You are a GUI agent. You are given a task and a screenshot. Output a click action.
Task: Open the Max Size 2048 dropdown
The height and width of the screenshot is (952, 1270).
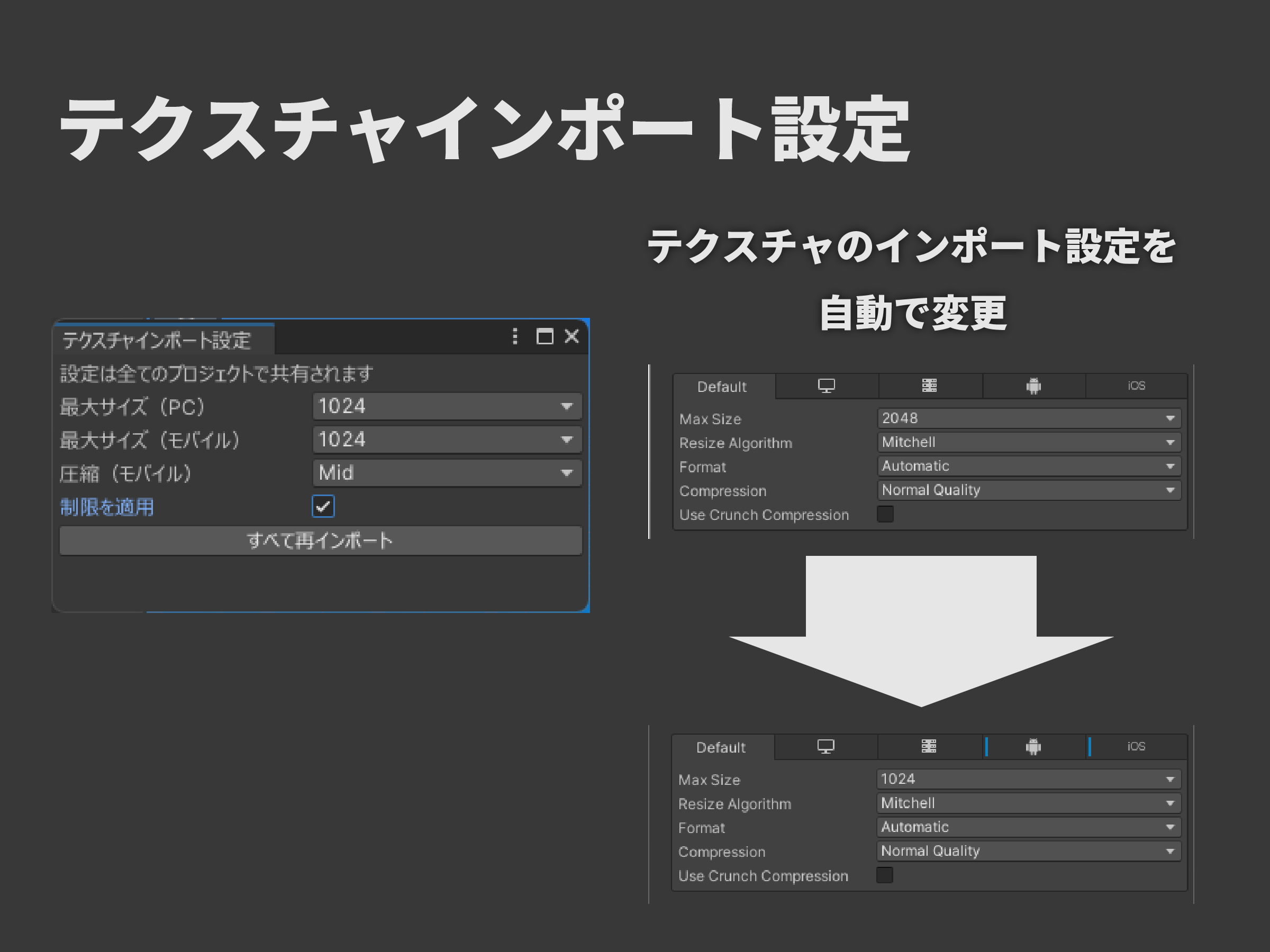pos(1028,418)
